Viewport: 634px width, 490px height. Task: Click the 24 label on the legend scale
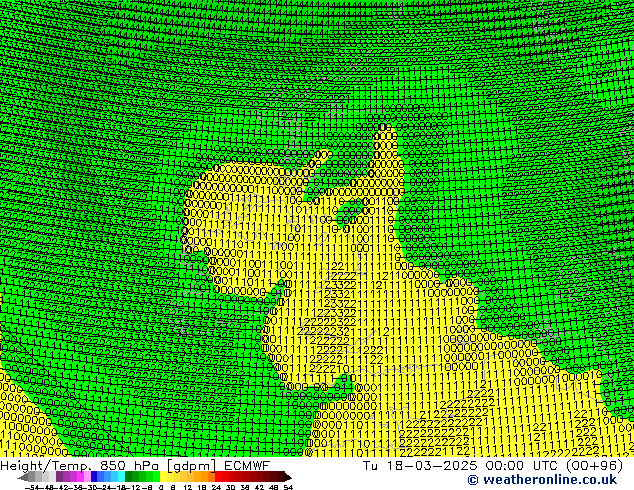click(216, 487)
